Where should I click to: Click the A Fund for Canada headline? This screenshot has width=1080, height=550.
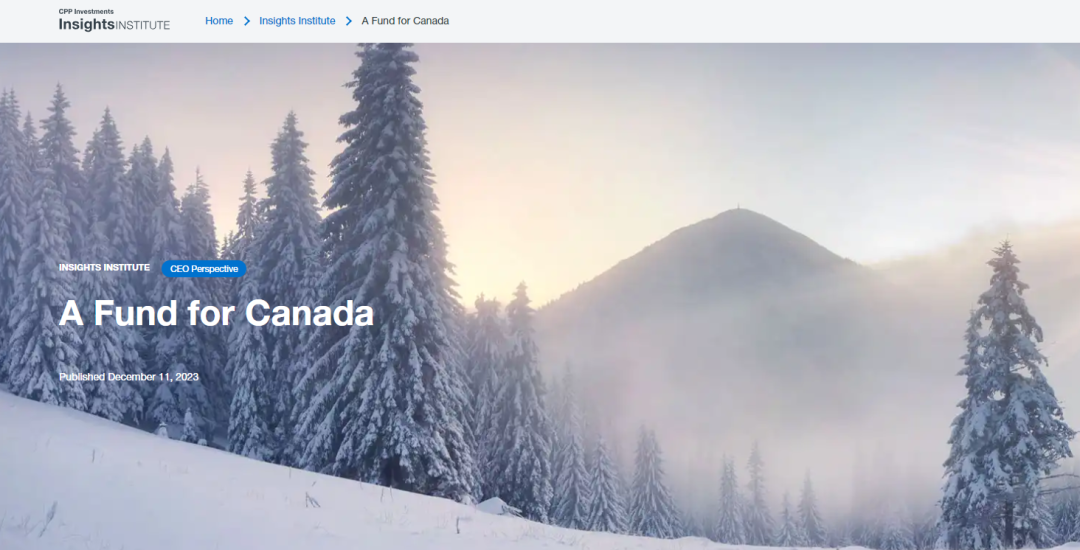216,313
